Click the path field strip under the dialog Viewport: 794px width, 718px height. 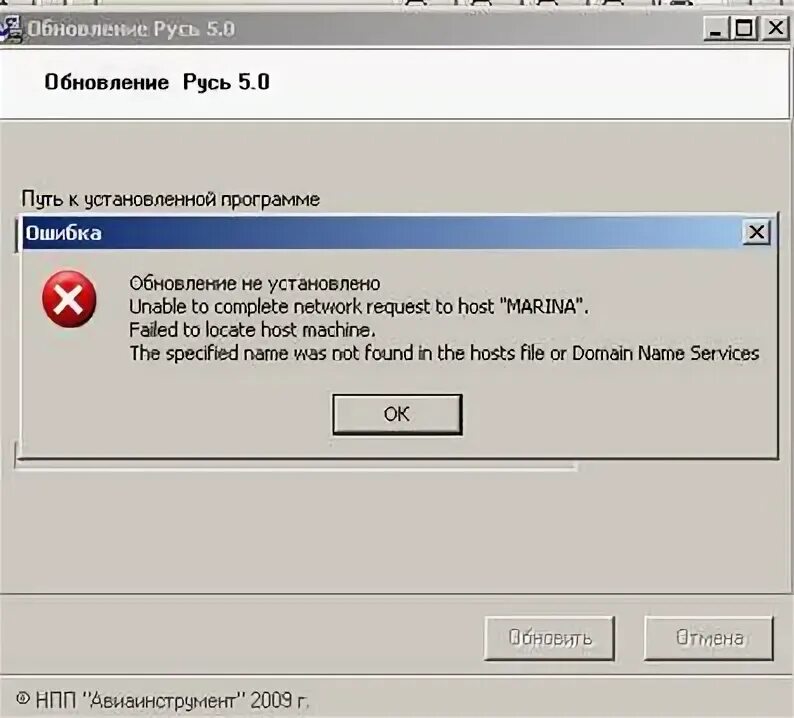pyautogui.click(x=296, y=465)
